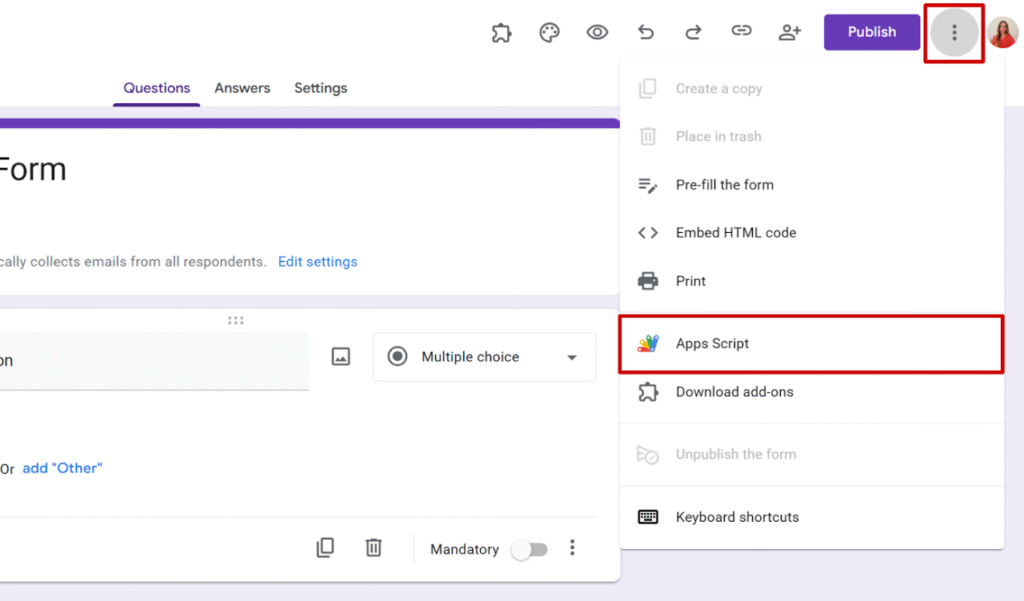The width and height of the screenshot is (1024, 601).
Task: Open the add-ons puzzle icon in toolbar
Action: click(501, 32)
